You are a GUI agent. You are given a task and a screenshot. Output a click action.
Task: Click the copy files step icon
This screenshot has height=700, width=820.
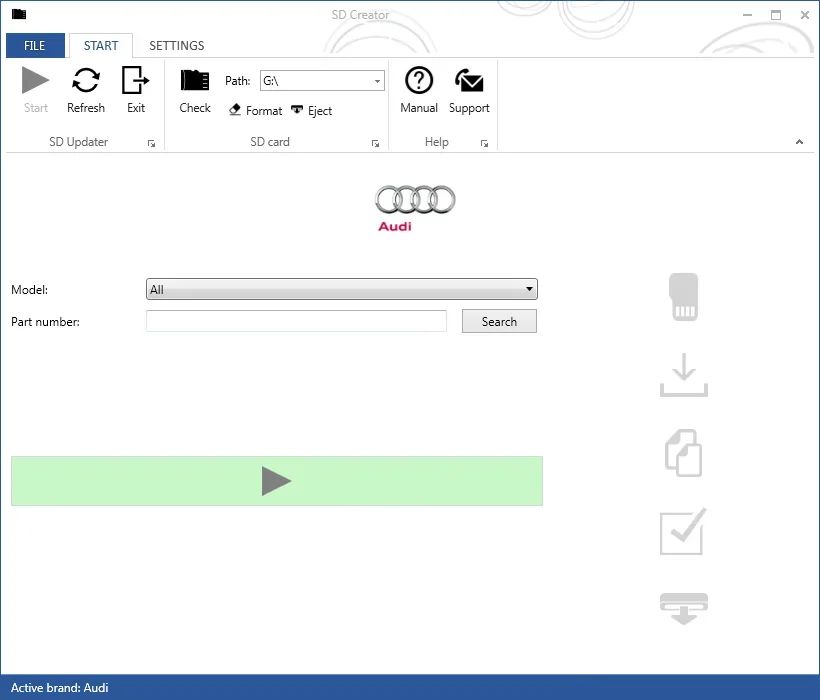tap(684, 453)
